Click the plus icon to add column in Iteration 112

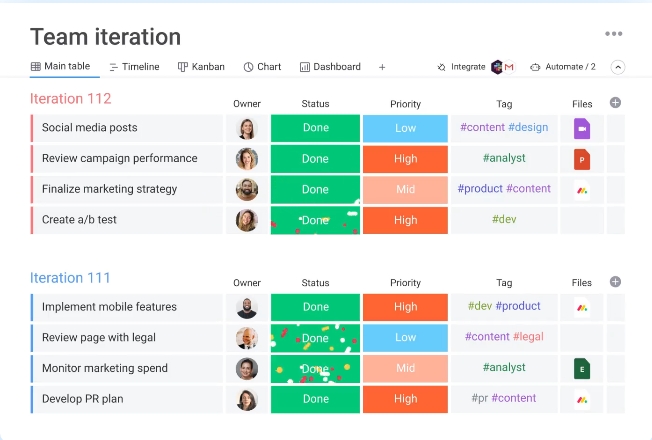pyautogui.click(x=615, y=102)
